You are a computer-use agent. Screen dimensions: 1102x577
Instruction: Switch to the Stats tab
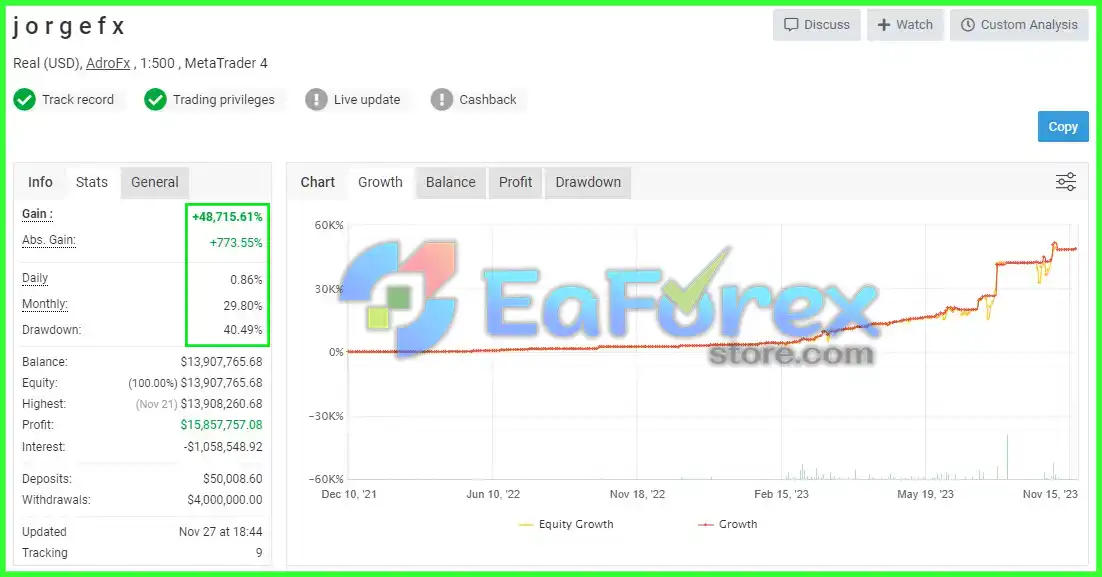91,182
